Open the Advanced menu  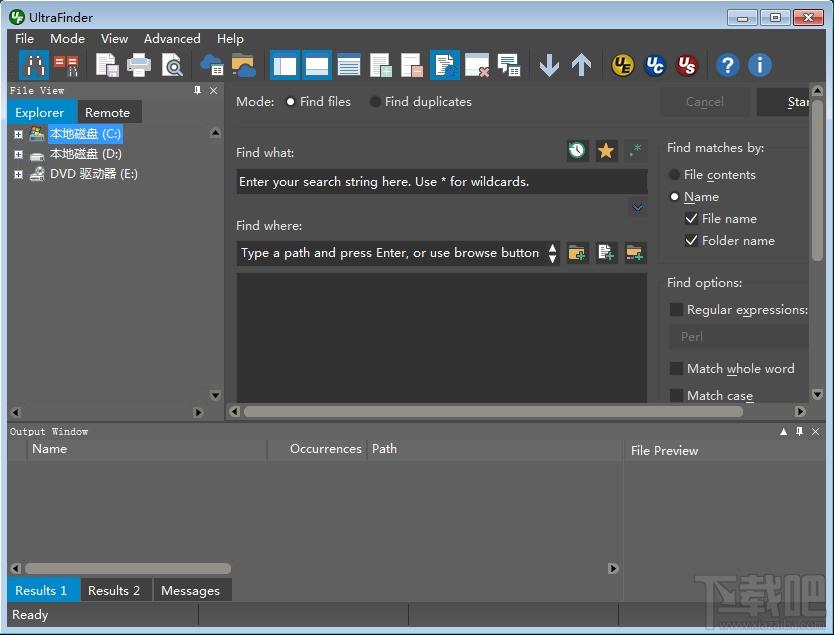click(172, 39)
